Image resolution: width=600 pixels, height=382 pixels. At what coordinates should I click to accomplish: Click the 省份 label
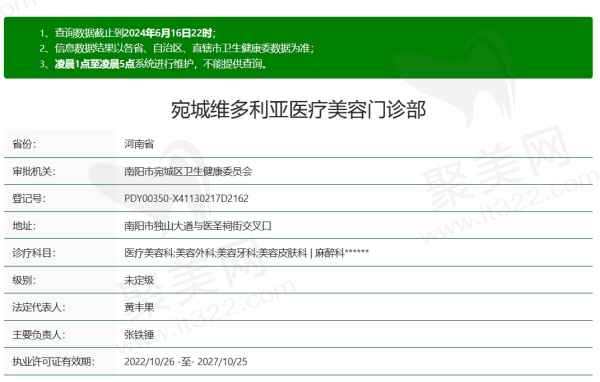point(24,144)
